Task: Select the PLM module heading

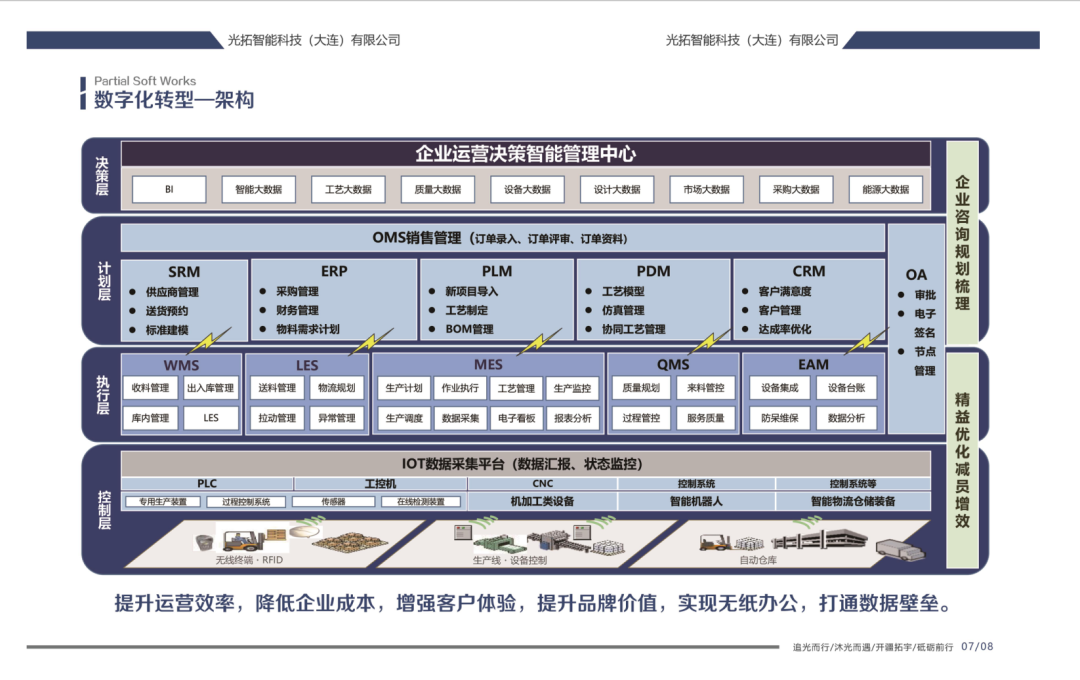Action: pyautogui.click(x=497, y=271)
